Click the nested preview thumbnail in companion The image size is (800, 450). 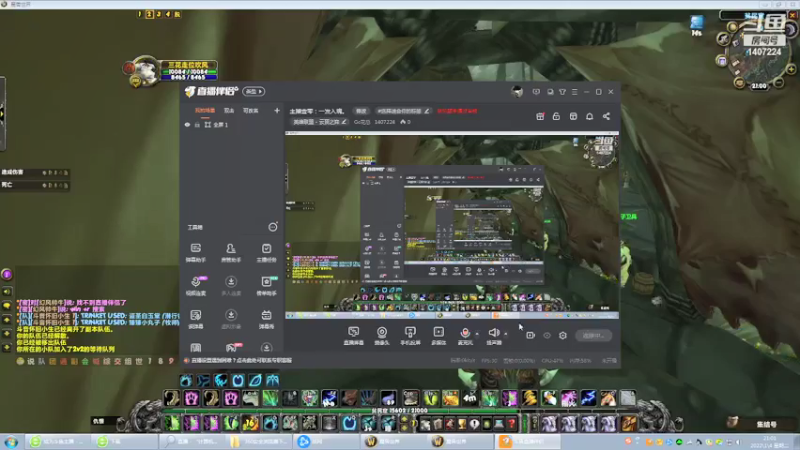(x=452, y=224)
